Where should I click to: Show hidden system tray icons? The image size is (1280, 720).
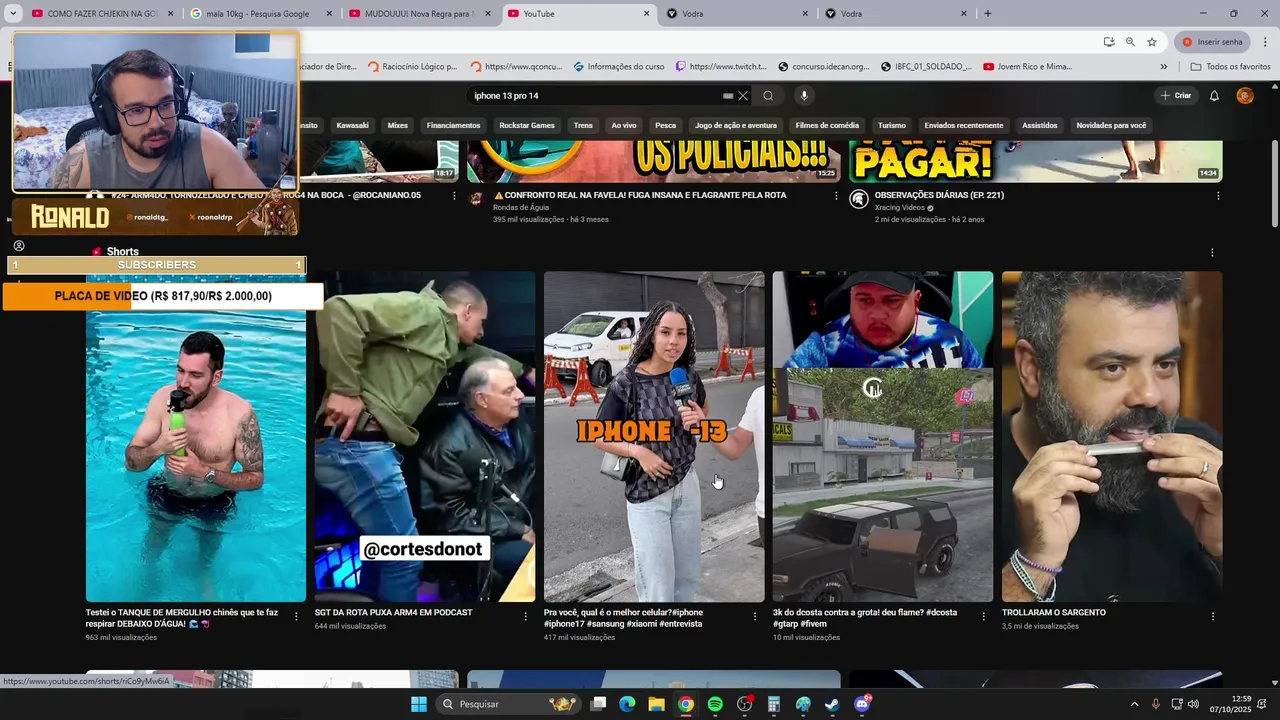(x=1134, y=704)
